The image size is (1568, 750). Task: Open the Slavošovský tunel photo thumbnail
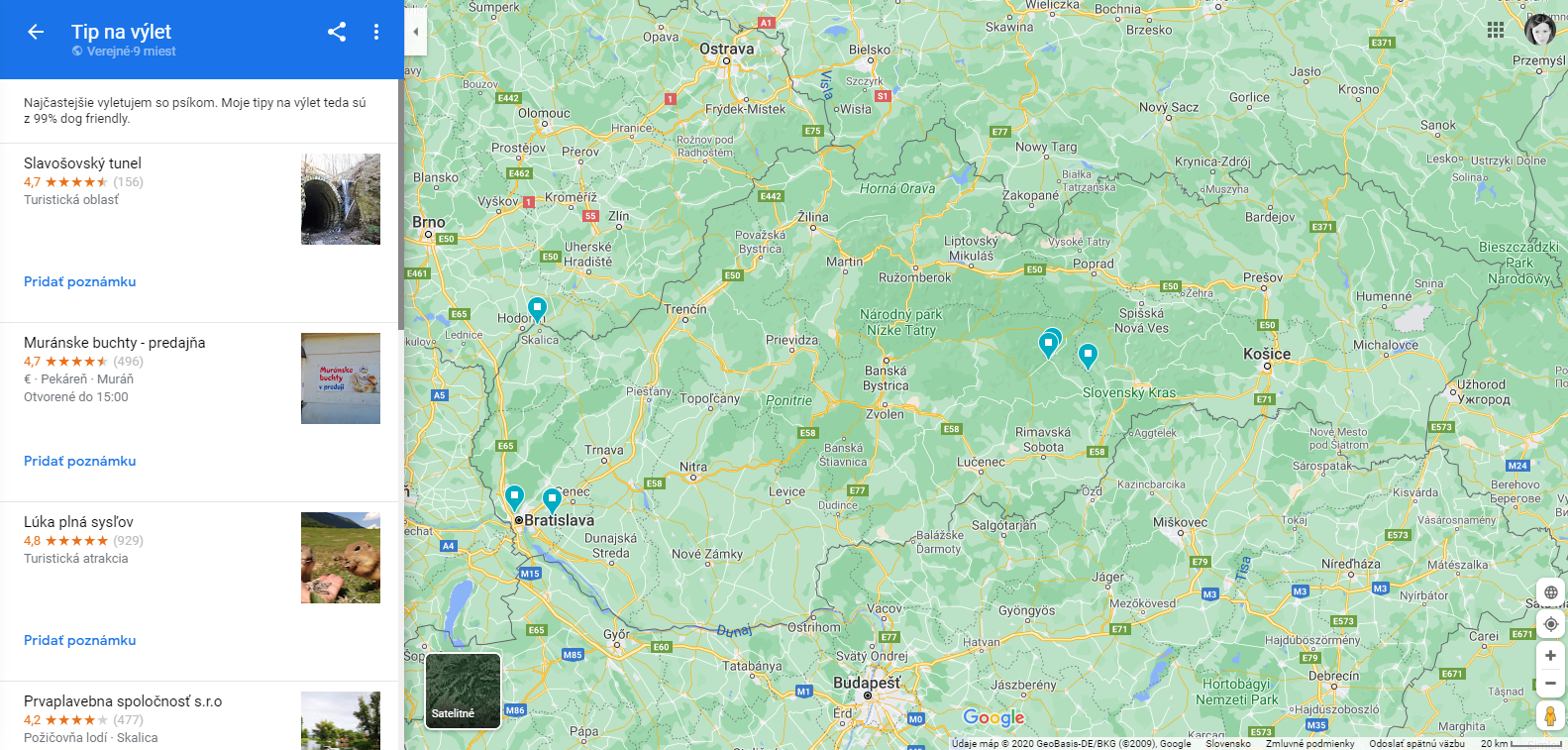(x=341, y=199)
